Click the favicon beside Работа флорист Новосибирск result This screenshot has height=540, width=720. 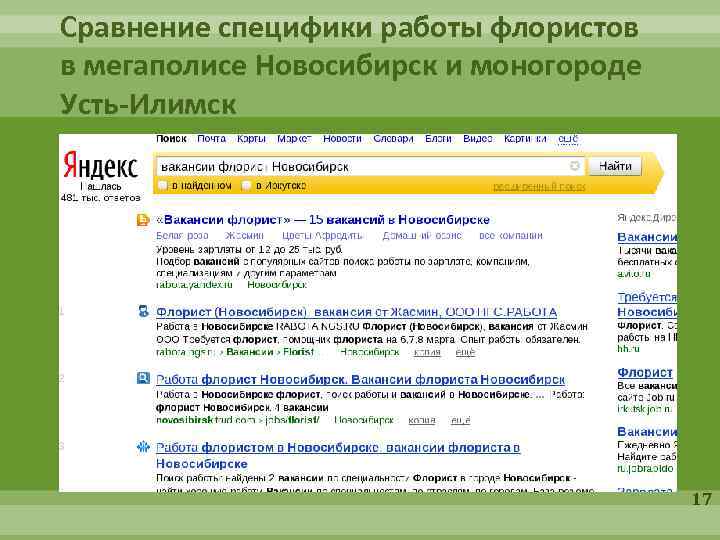click(x=143, y=378)
